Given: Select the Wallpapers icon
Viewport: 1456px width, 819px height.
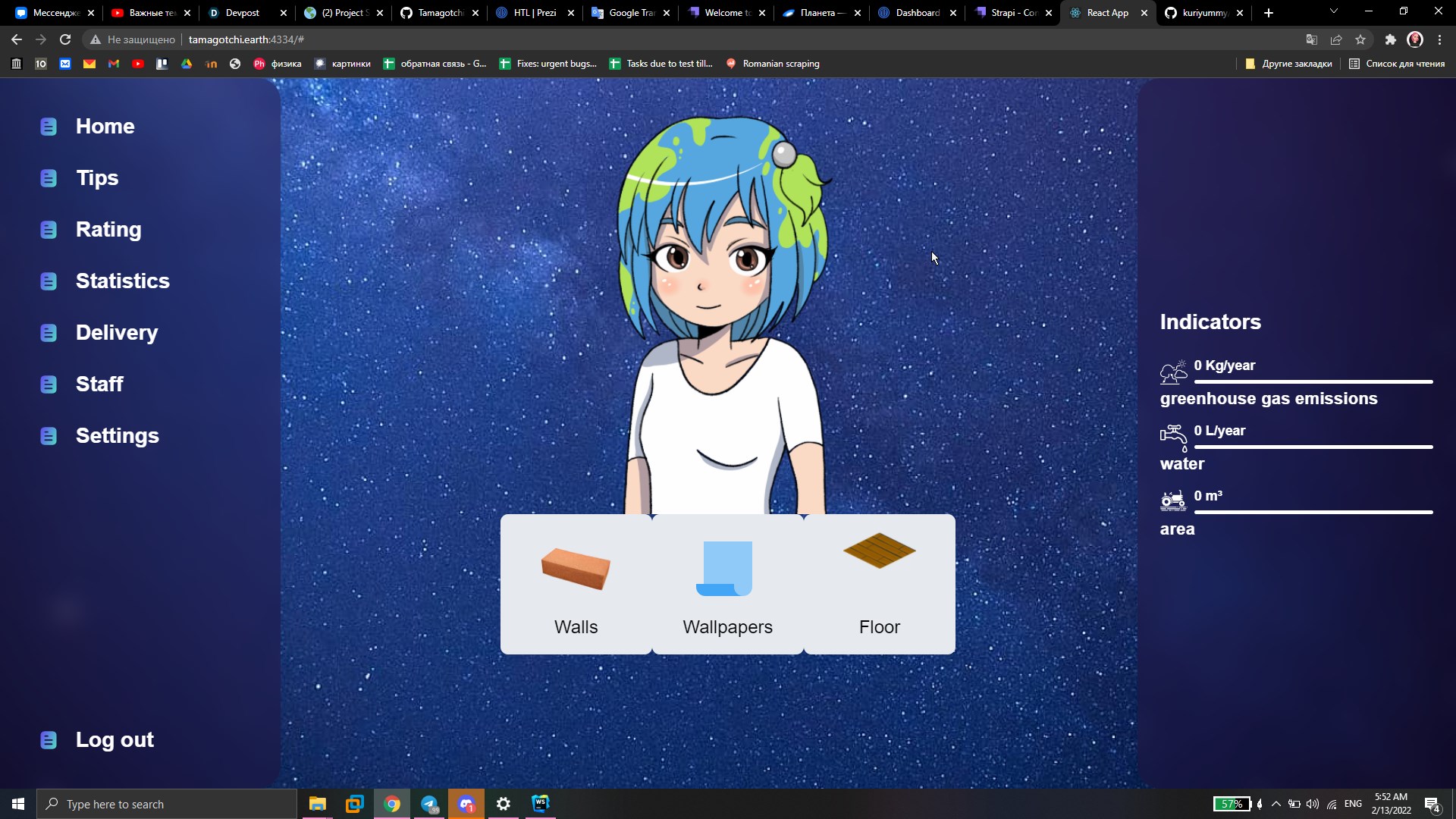Looking at the screenshot, I should 726,569.
